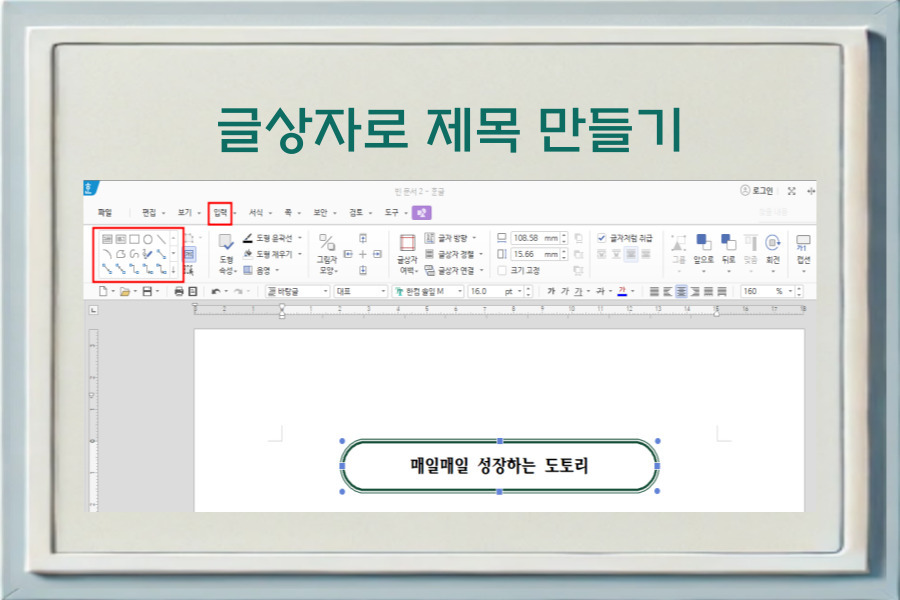Click the 회전 rotate icon
Image resolution: width=900 pixels, height=600 pixels.
(773, 243)
